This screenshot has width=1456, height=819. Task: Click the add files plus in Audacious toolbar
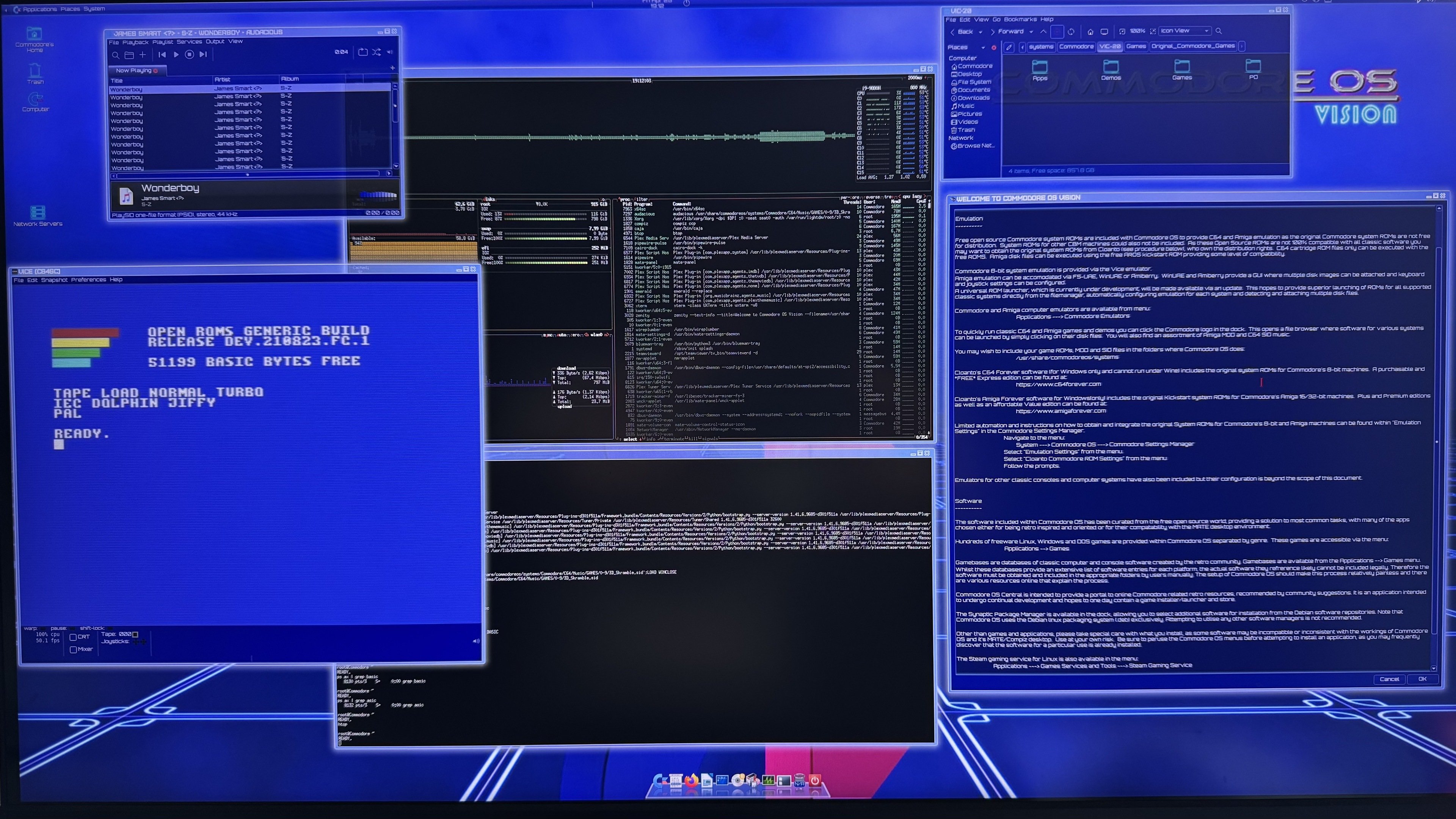click(x=143, y=55)
